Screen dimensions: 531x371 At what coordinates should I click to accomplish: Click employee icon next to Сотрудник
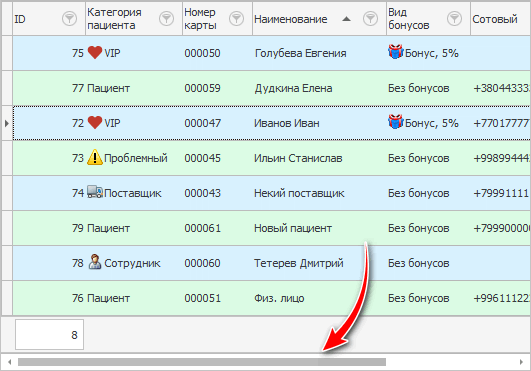pyautogui.click(x=95, y=262)
